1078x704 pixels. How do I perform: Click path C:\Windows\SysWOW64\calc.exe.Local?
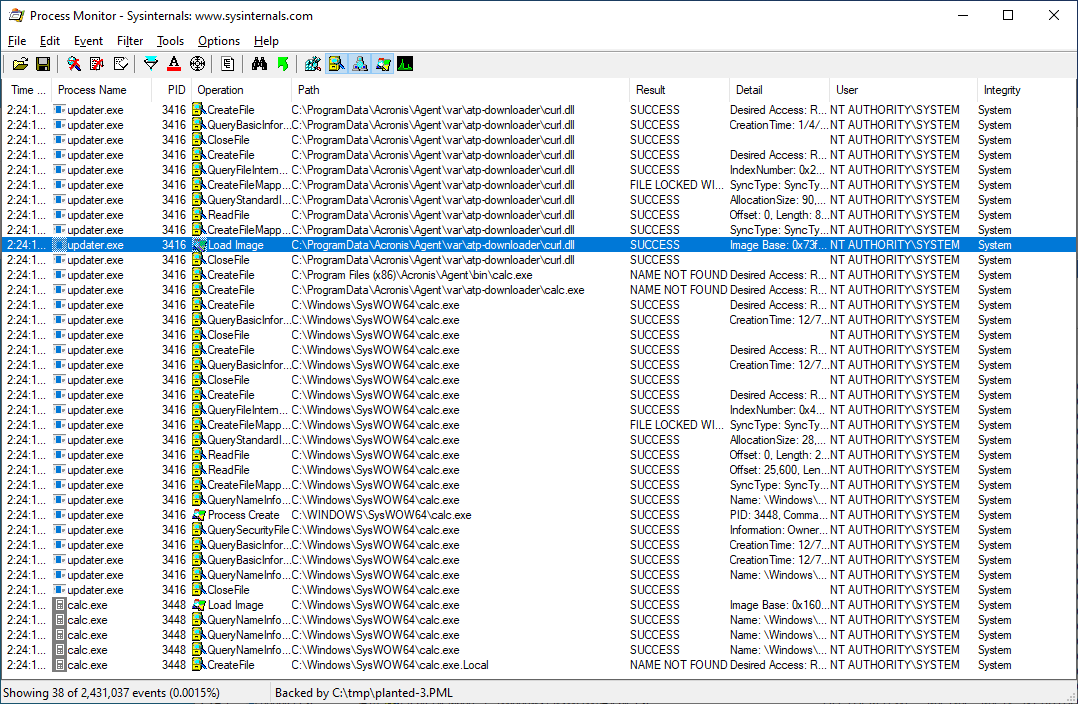tap(390, 665)
